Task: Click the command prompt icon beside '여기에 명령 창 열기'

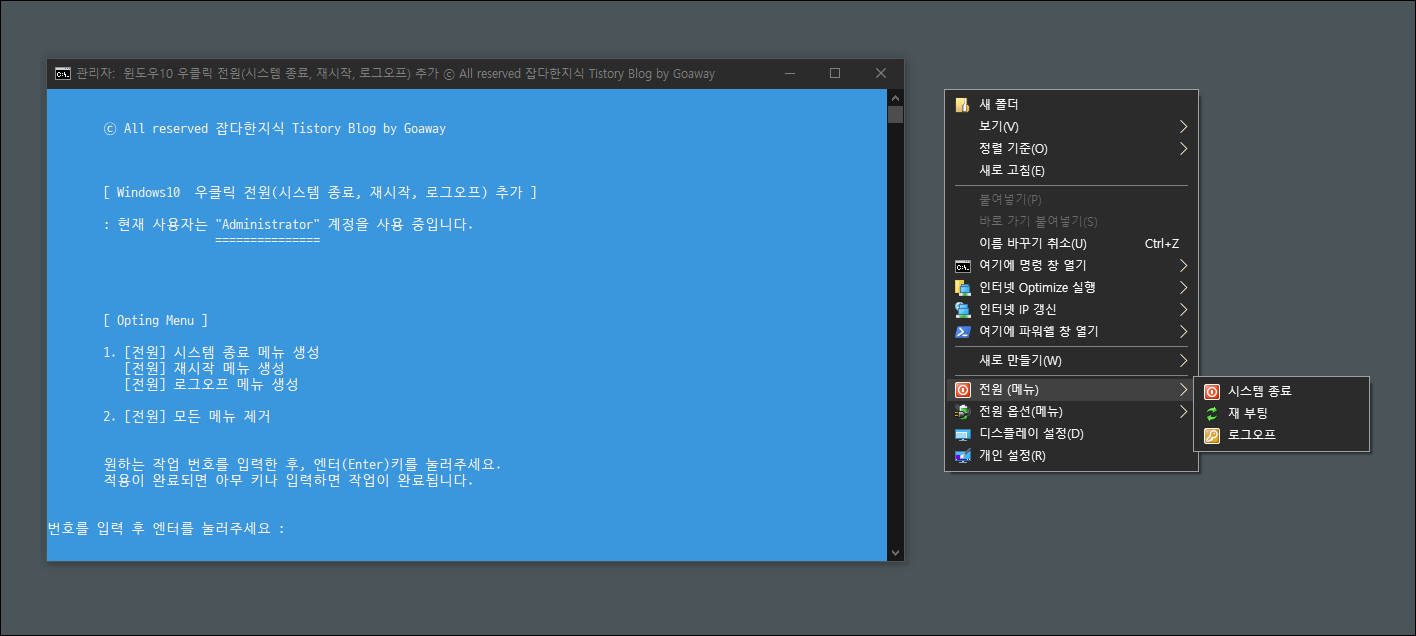Action: point(963,266)
